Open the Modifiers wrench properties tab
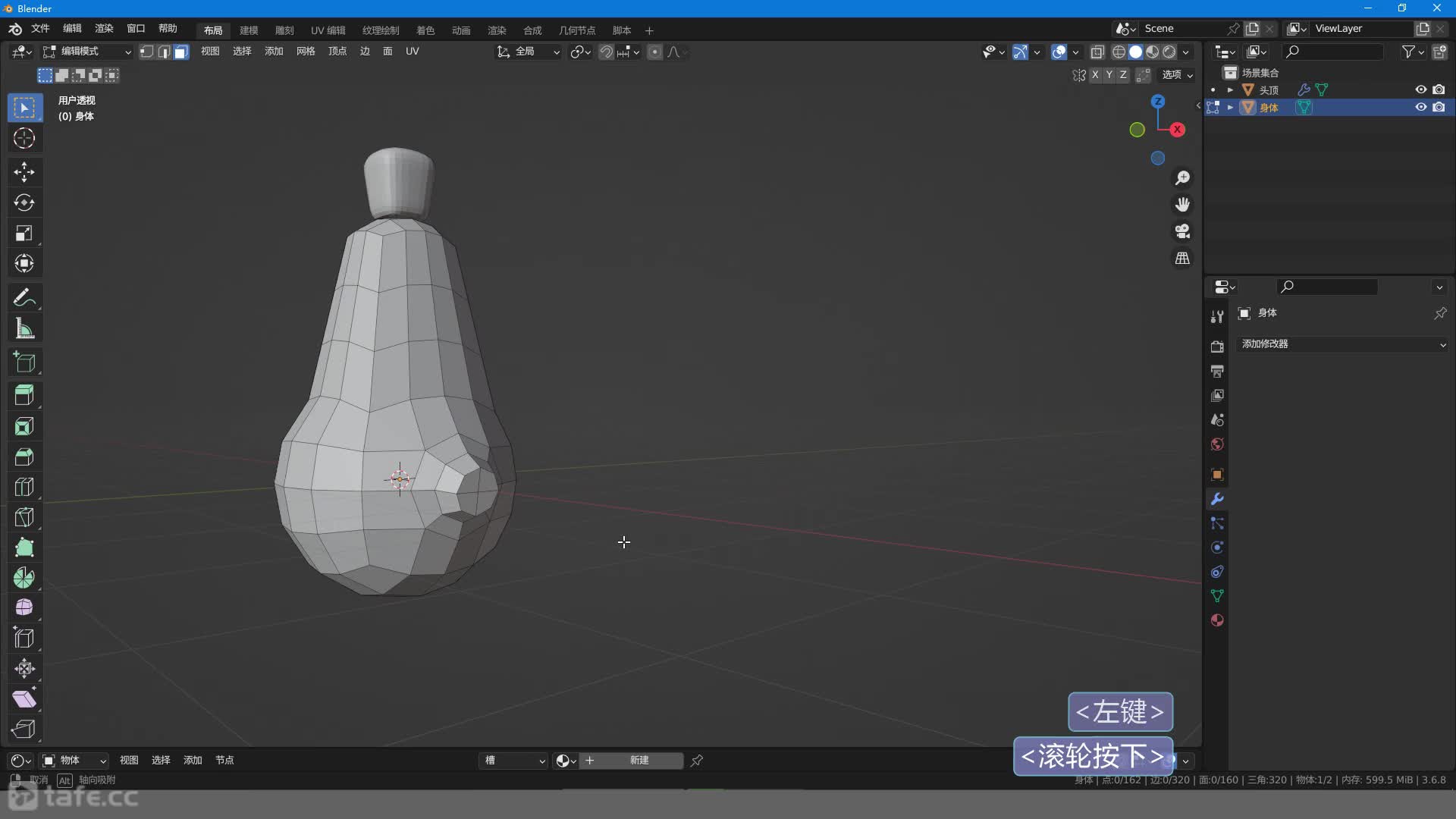 [1217, 499]
